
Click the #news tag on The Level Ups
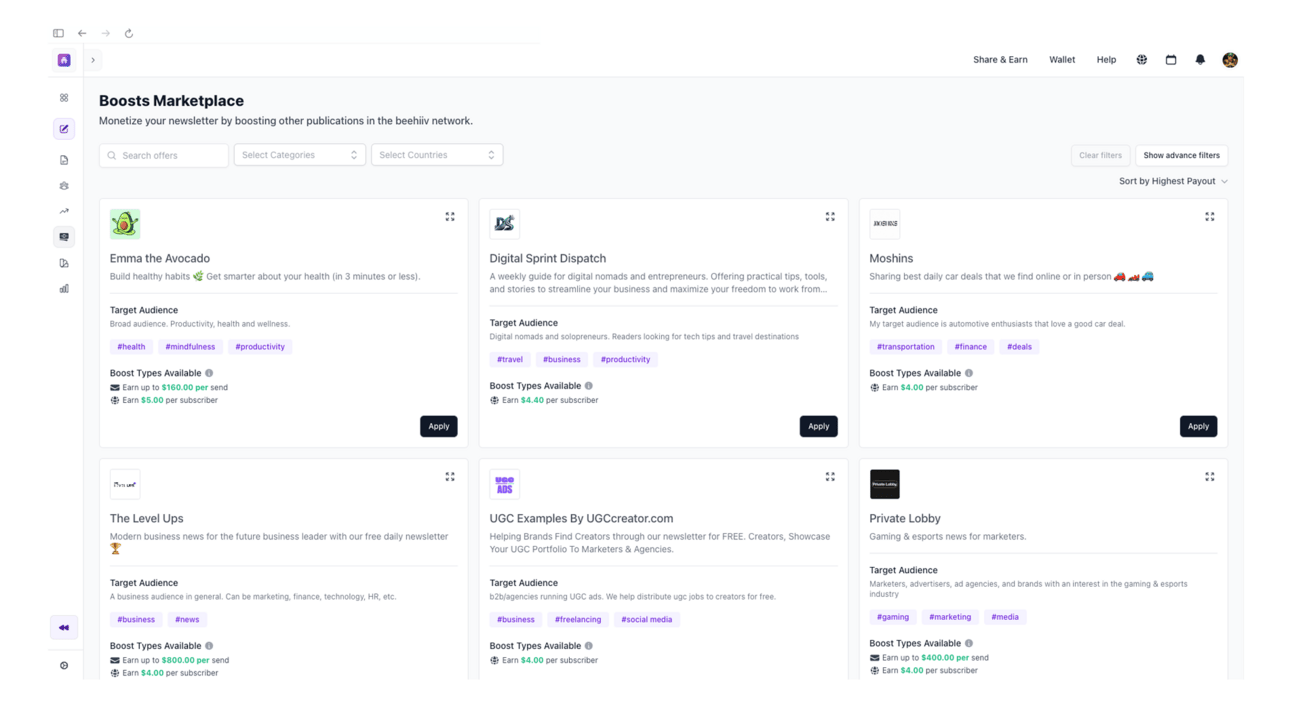click(187, 619)
